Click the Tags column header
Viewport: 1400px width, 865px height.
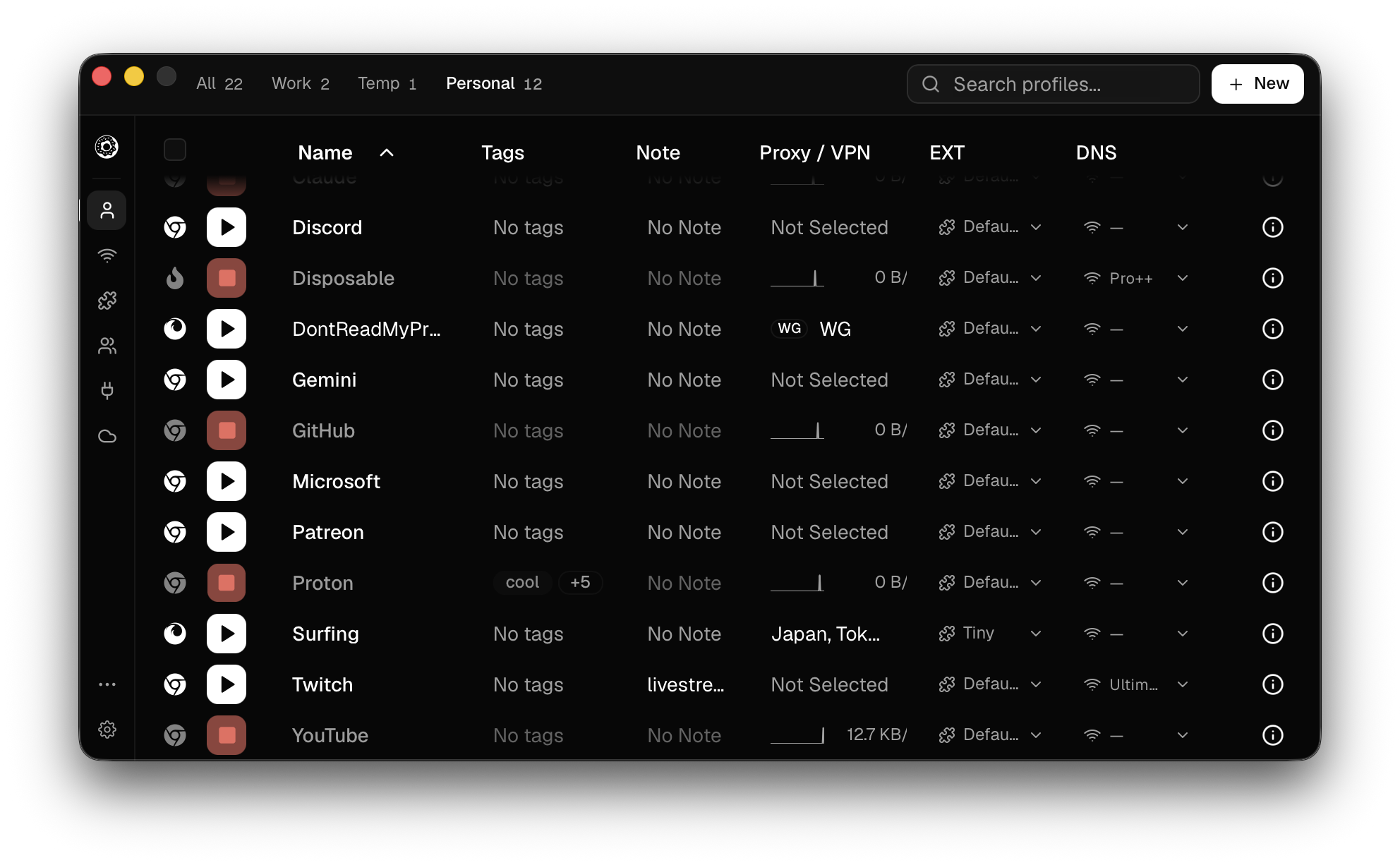click(x=502, y=152)
